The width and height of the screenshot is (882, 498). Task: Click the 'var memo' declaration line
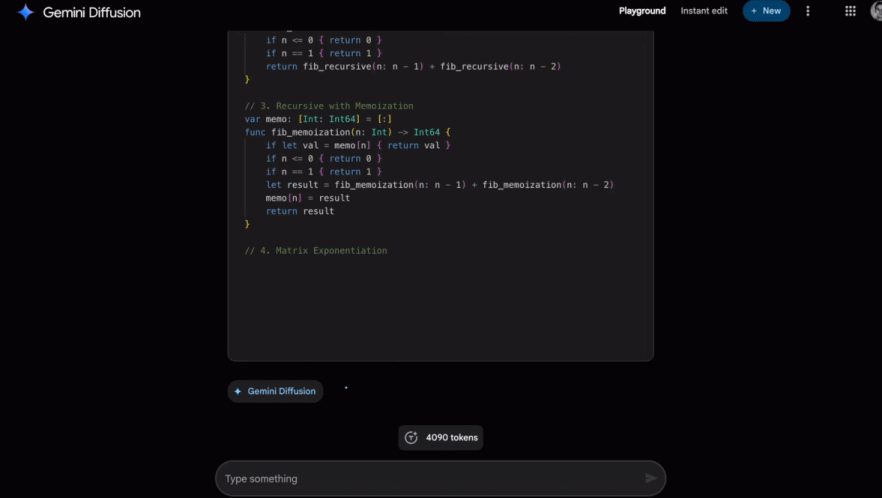[x=318, y=119]
